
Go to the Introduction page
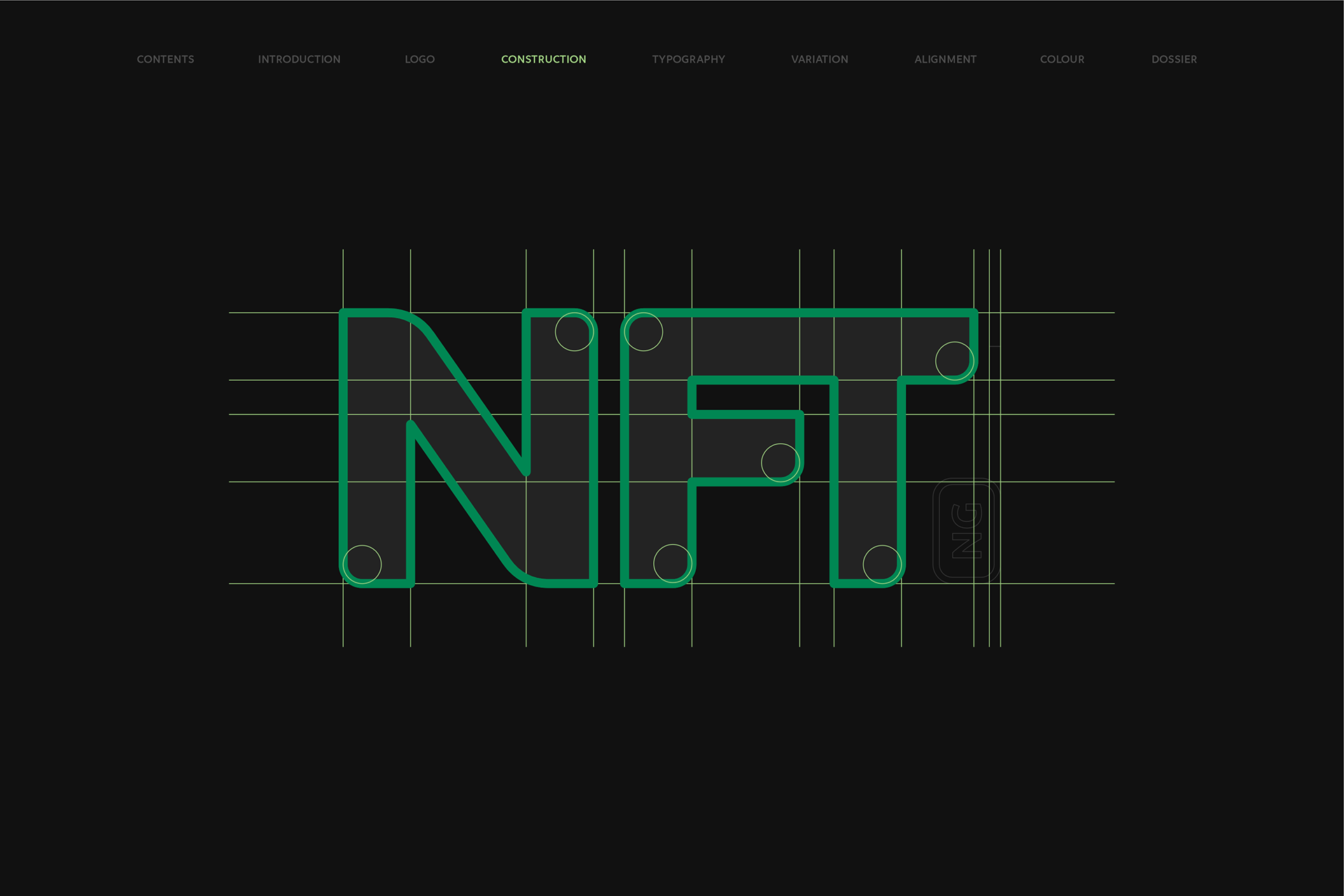point(299,59)
